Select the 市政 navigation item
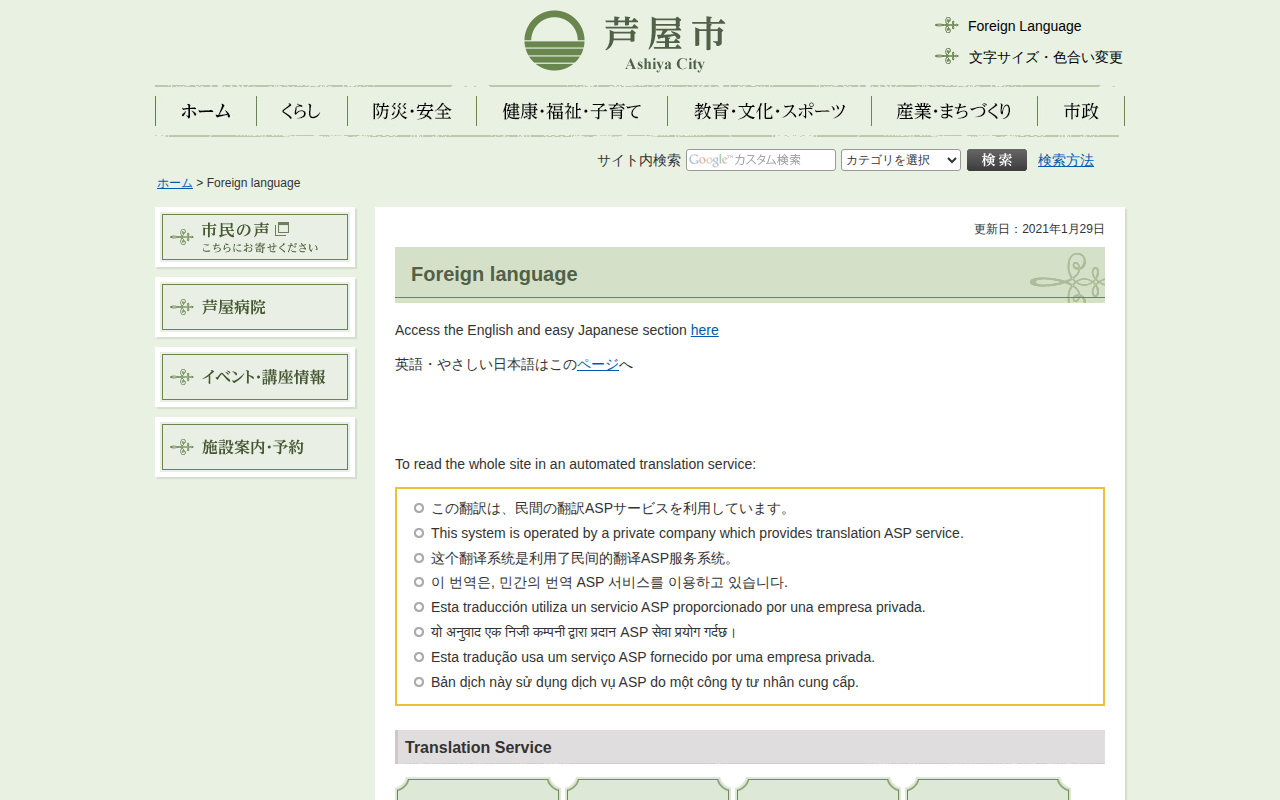Viewport: 1280px width, 800px height. tap(1081, 111)
